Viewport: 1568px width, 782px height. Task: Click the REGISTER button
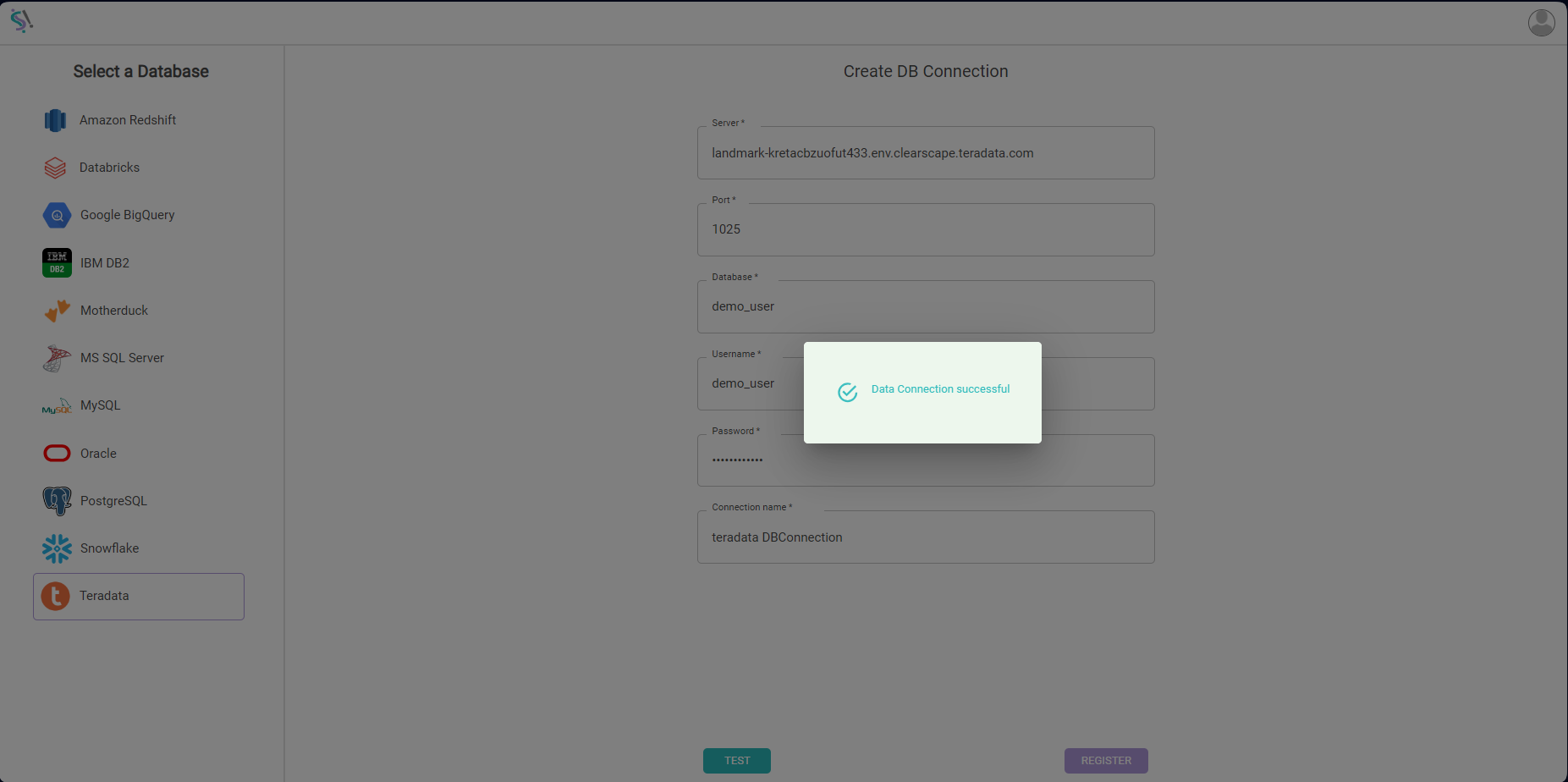point(1106,761)
